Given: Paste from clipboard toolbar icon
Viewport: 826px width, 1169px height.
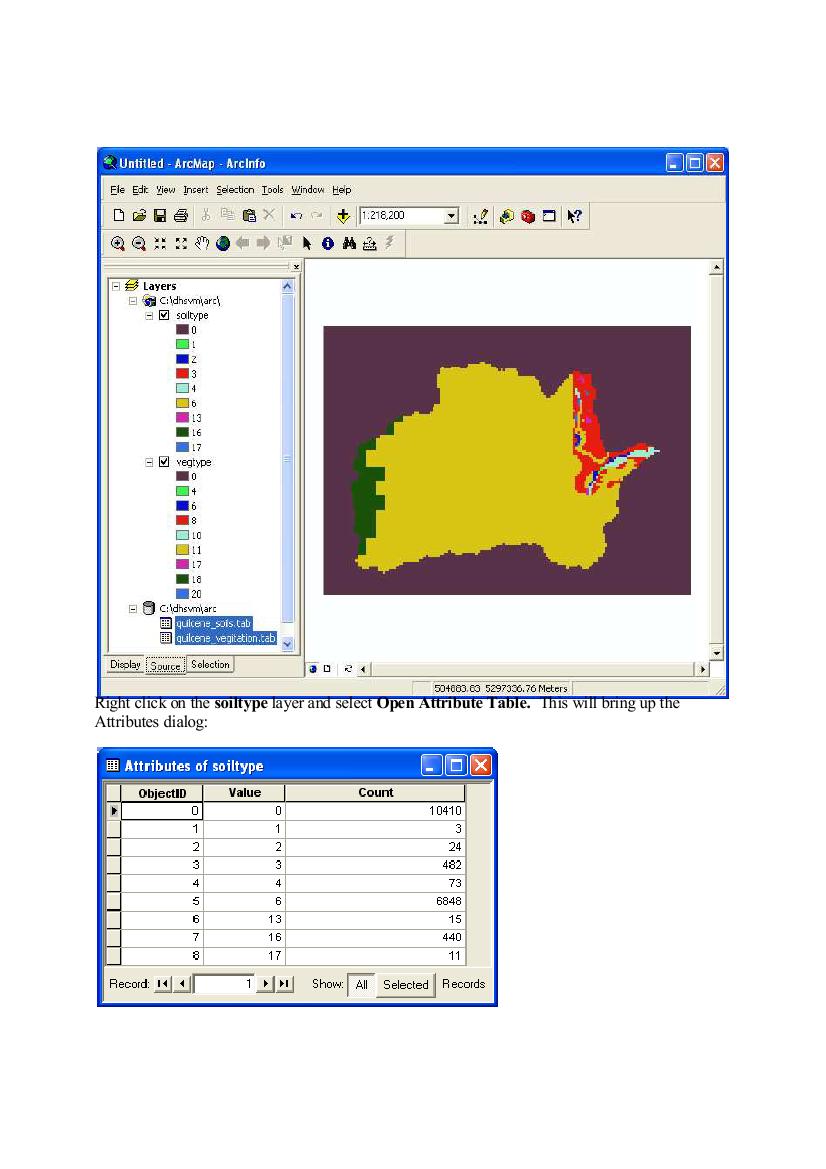Looking at the screenshot, I should coord(249,215).
